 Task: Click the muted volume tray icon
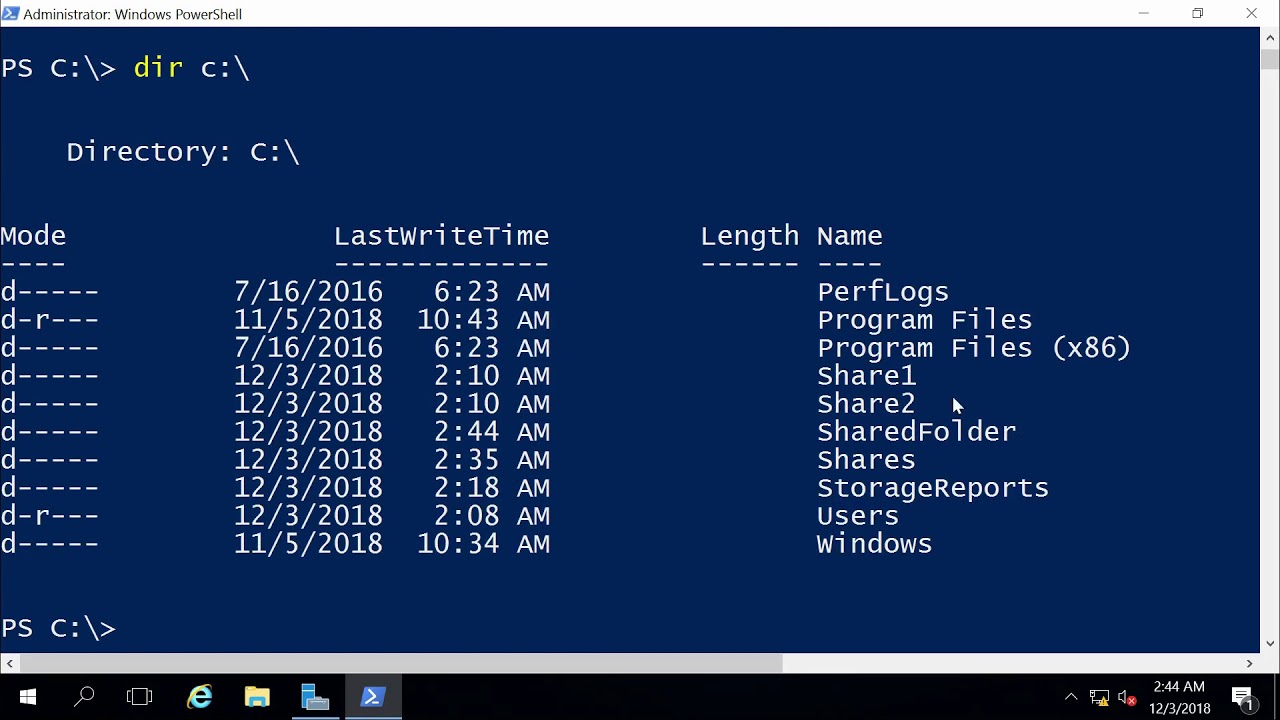click(x=1127, y=697)
